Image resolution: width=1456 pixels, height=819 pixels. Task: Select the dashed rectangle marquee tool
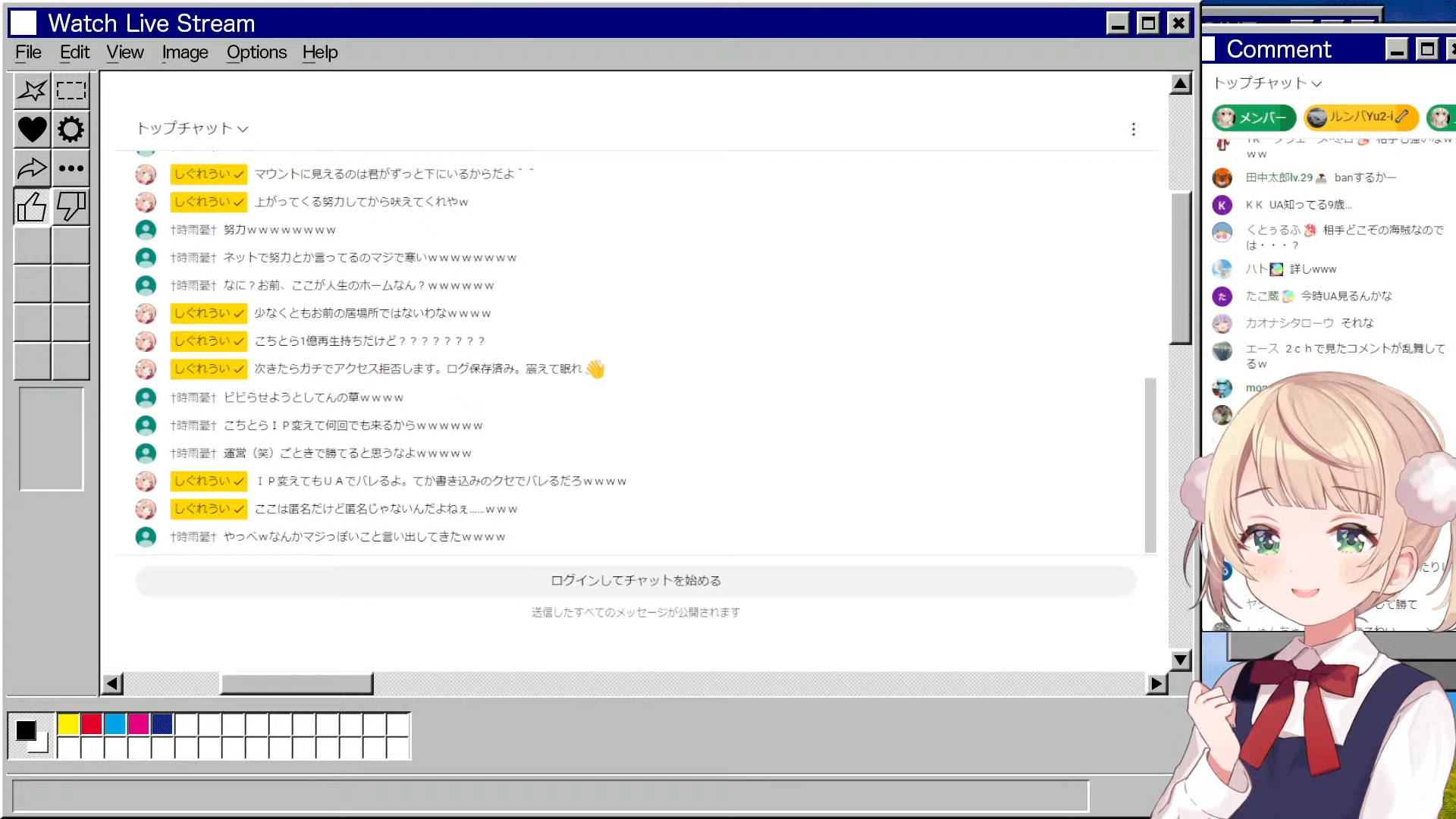click(71, 91)
